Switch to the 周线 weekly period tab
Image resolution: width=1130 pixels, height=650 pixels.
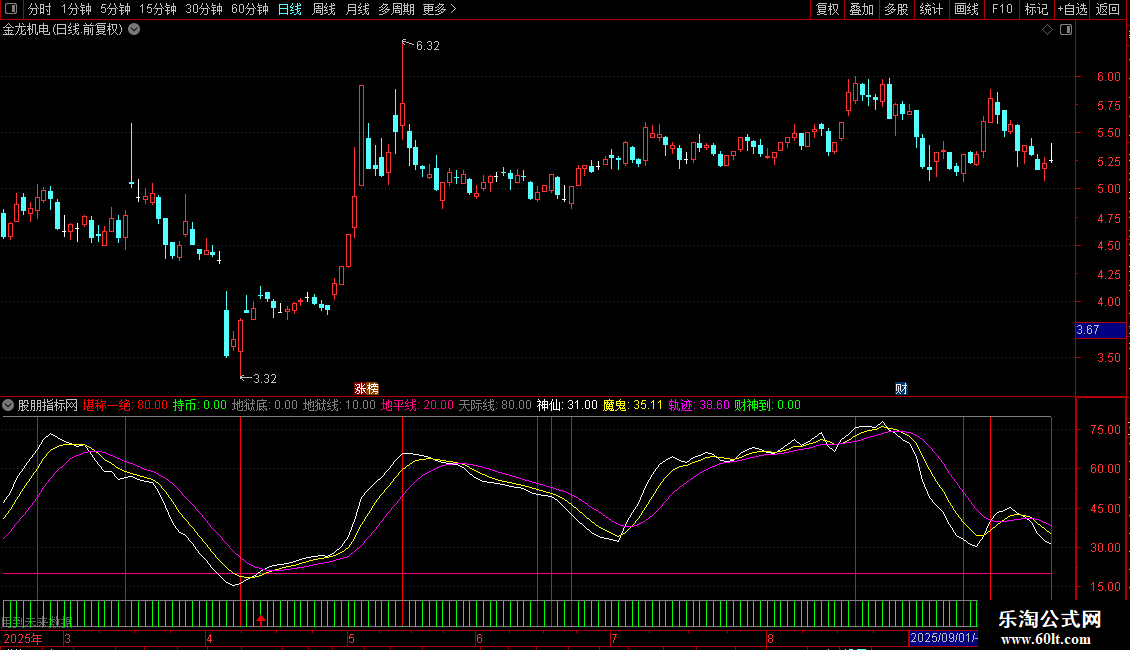(x=324, y=10)
